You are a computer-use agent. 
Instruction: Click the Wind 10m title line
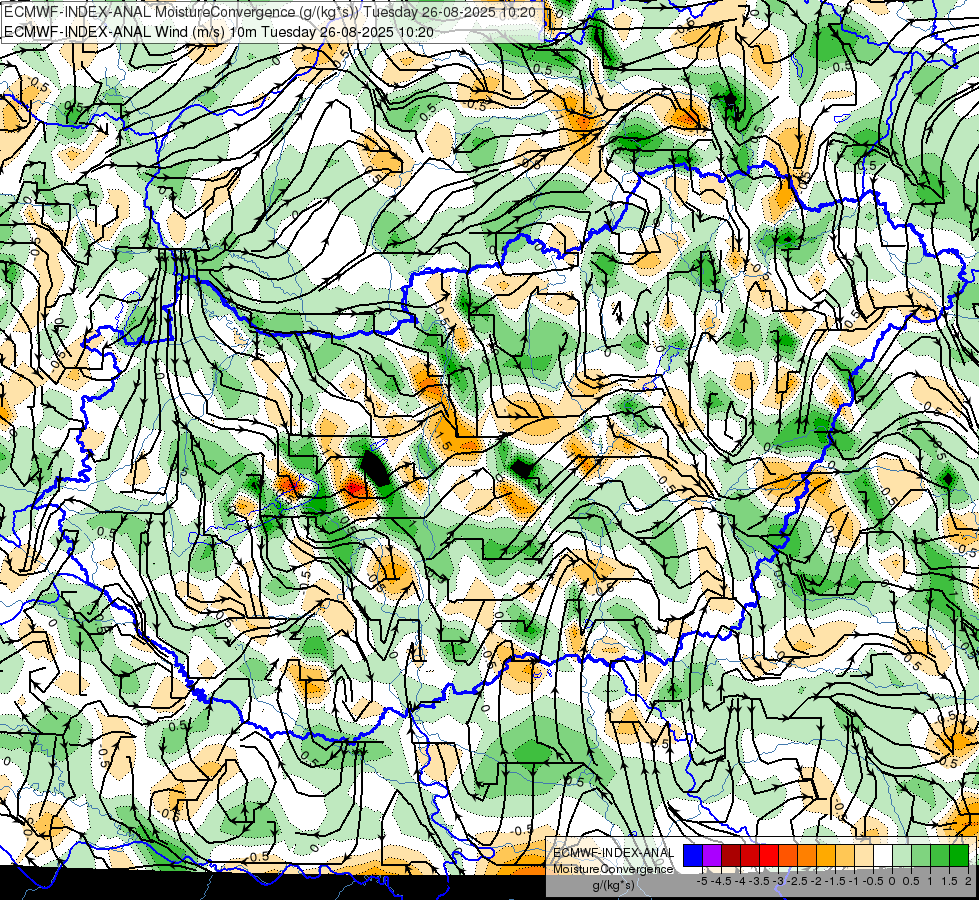click(219, 31)
